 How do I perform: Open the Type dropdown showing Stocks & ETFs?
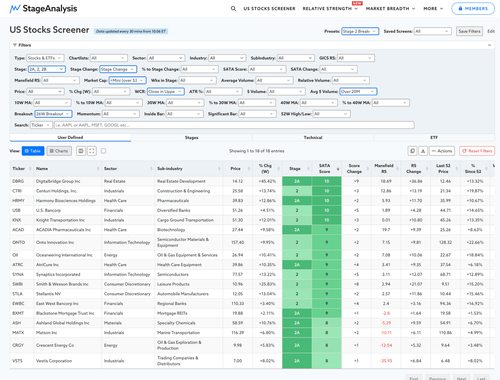[x=45, y=58]
